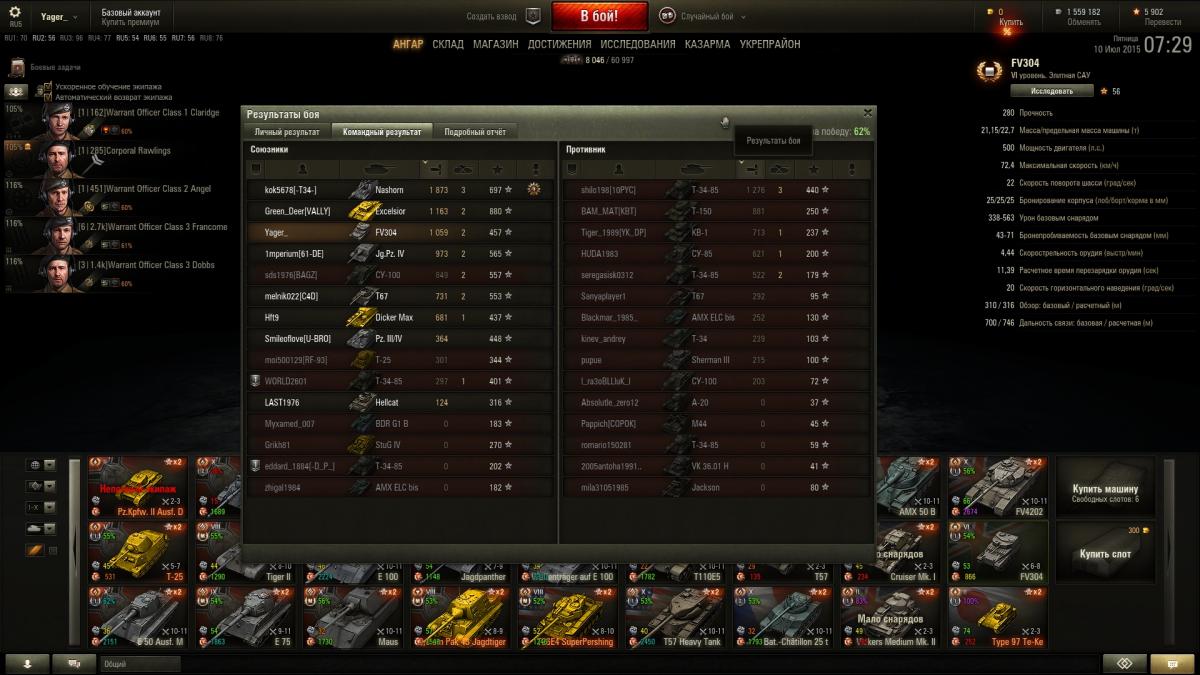Switch to the СКЛАД menu
1200x675 pixels.
[x=448, y=45]
